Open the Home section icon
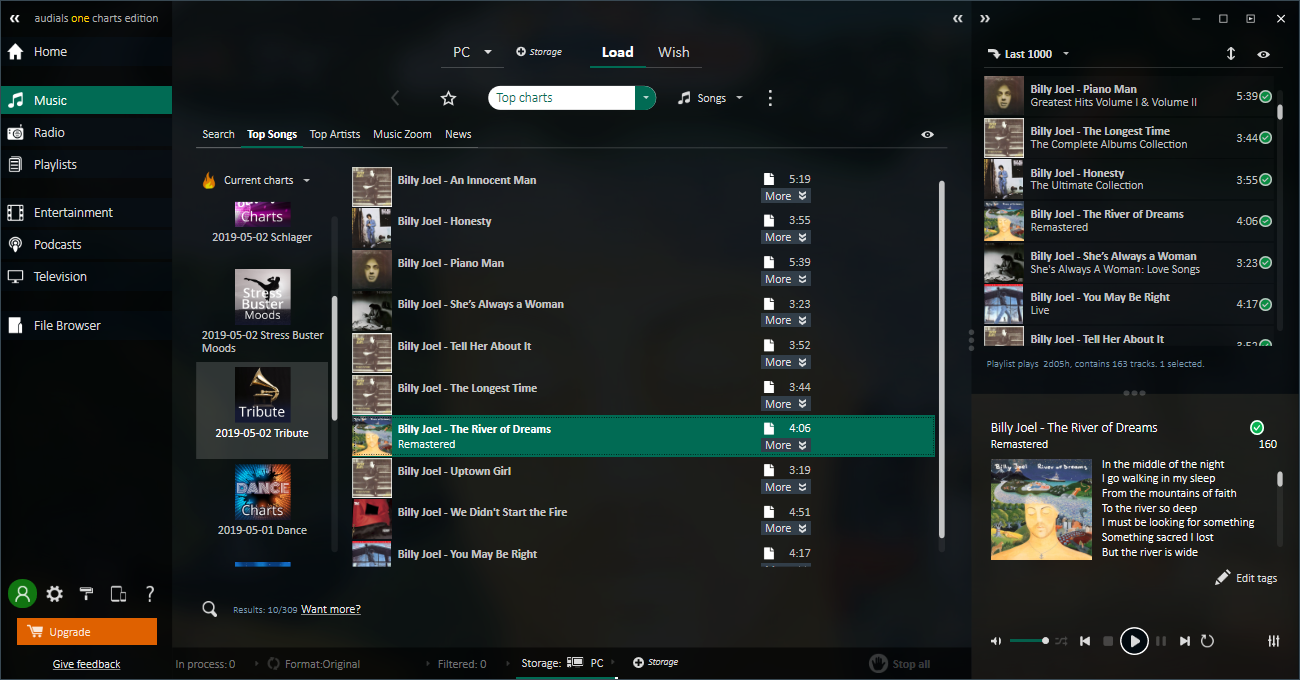Image resolution: width=1300 pixels, height=680 pixels. coord(15,52)
